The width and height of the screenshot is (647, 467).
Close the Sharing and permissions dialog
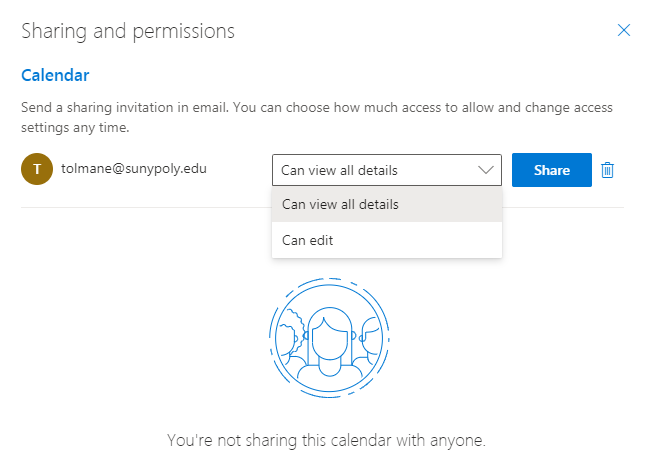624,30
